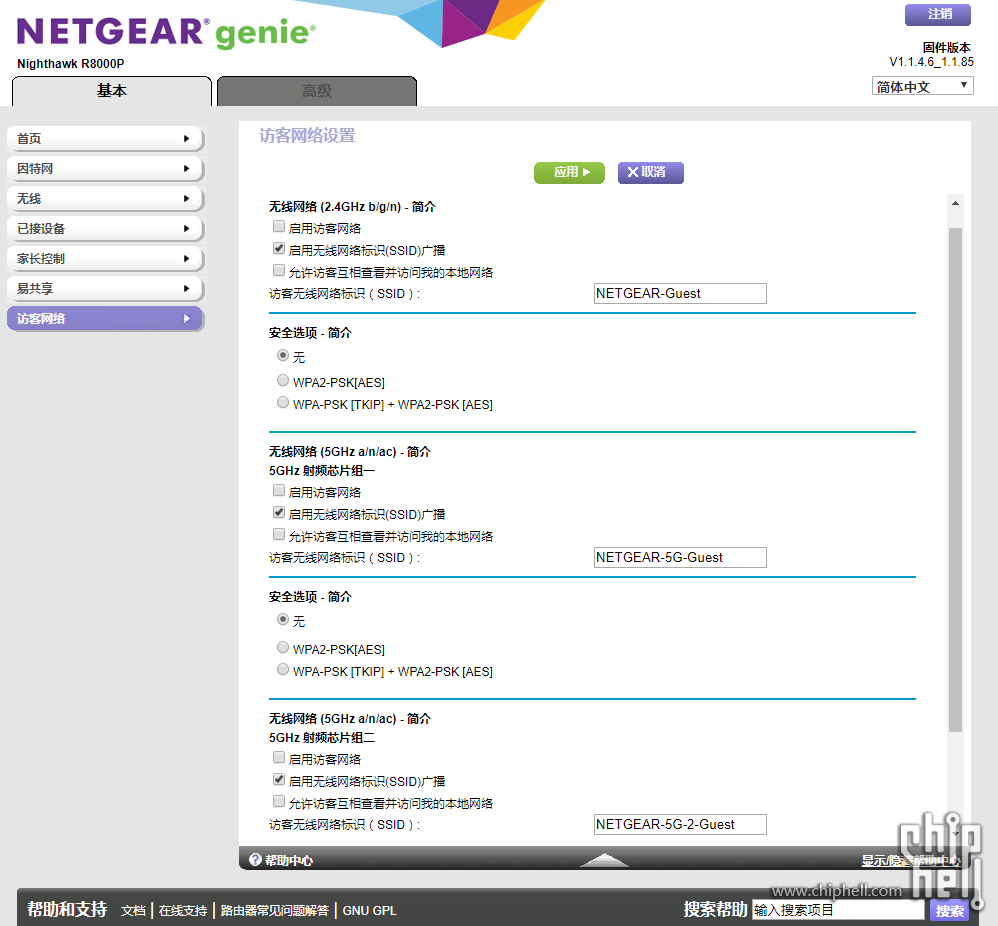Click the NETGEAR-5G-2-Guest SSID input field
The width and height of the screenshot is (998, 926).
(x=680, y=824)
